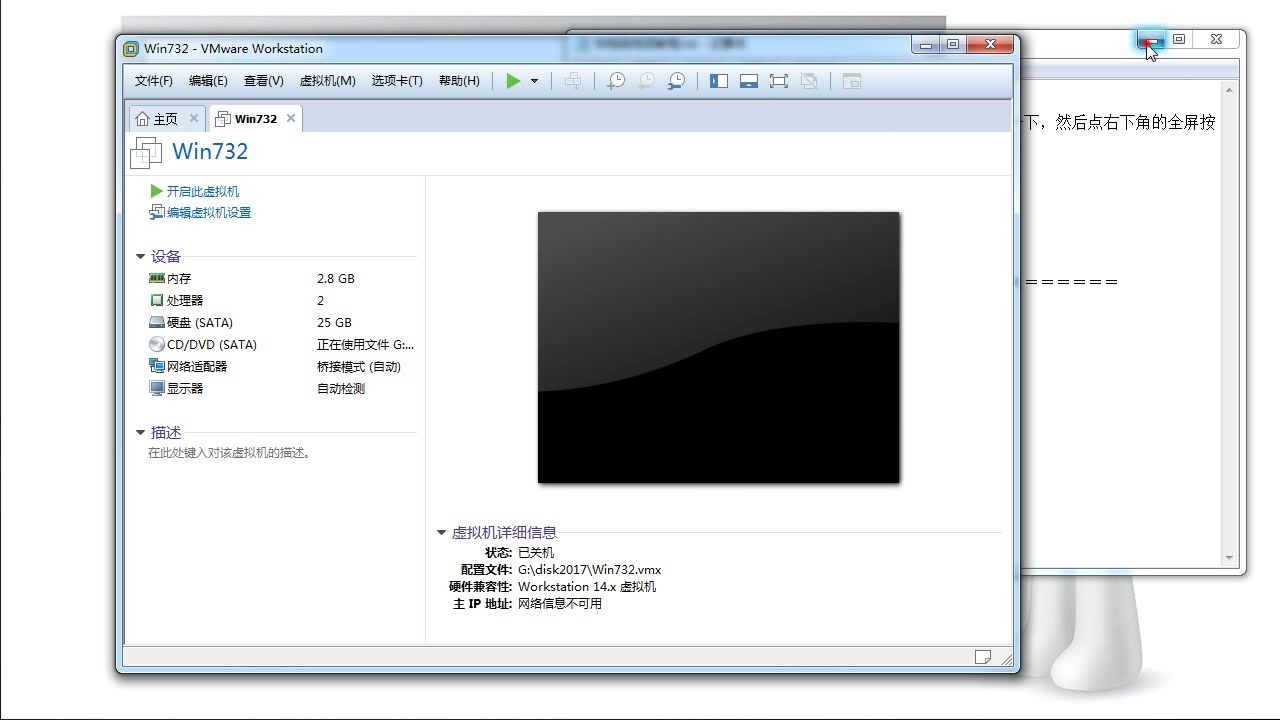Click the G:\disk2017\Win732.vmx config path

coord(589,569)
